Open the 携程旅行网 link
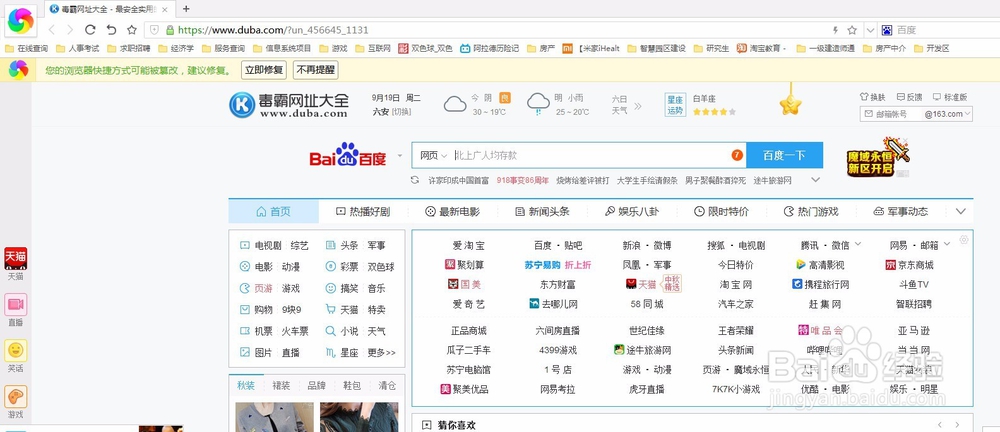The height and width of the screenshot is (432, 1000). (x=820, y=284)
